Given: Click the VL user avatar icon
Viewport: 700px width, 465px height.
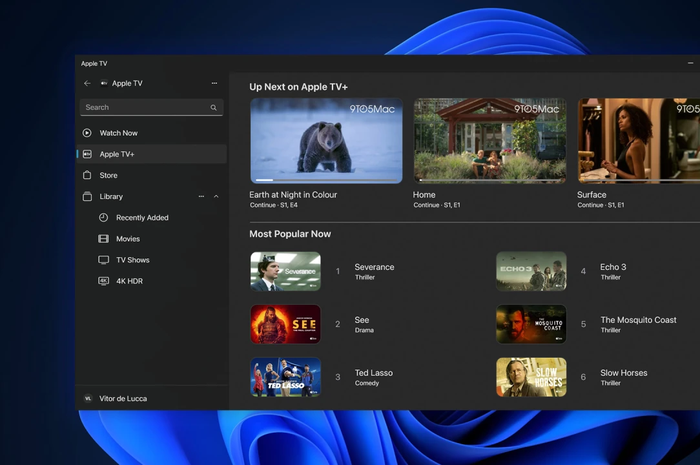Looking at the screenshot, I should click(x=88, y=399).
